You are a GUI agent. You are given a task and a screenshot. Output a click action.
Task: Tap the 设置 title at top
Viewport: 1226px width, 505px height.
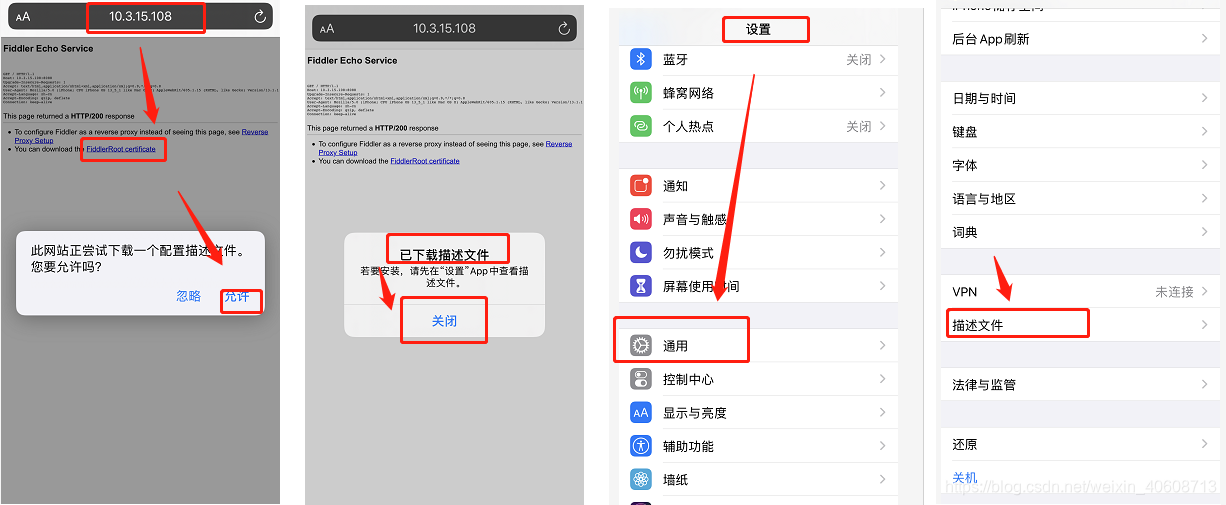click(x=759, y=29)
